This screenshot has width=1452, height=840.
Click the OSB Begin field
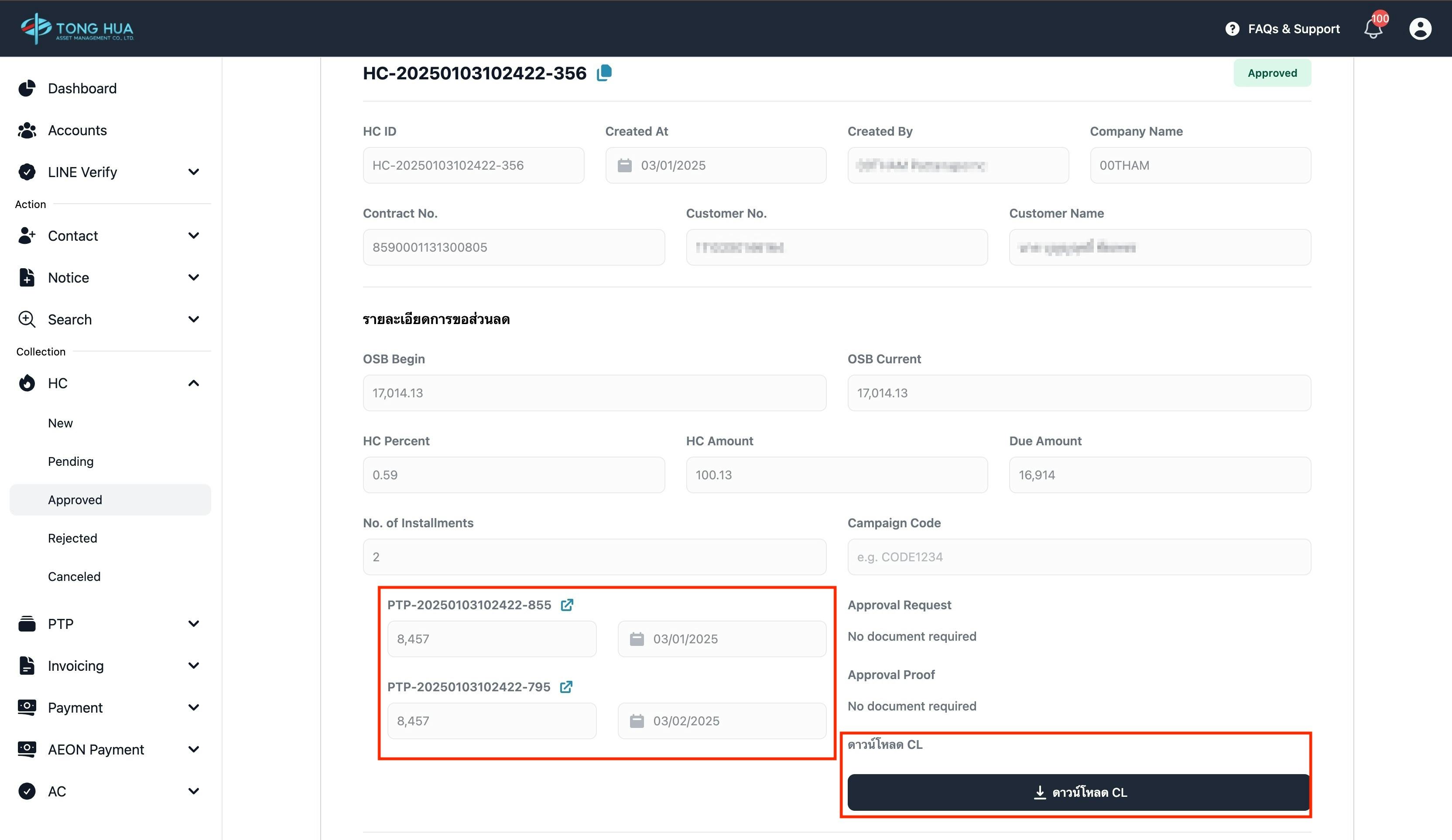[x=594, y=393]
